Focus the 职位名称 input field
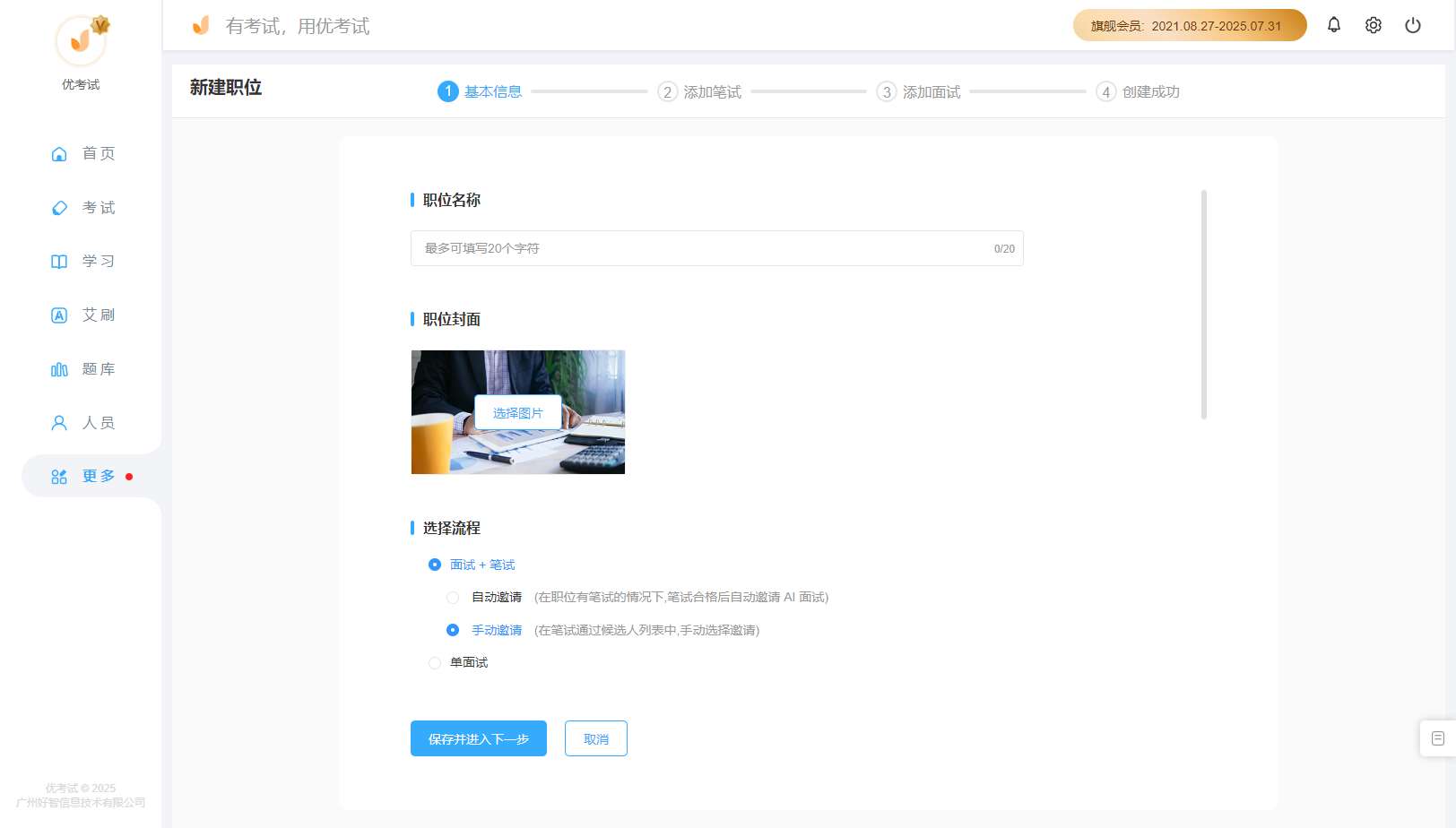The image size is (1456, 828). [x=717, y=248]
